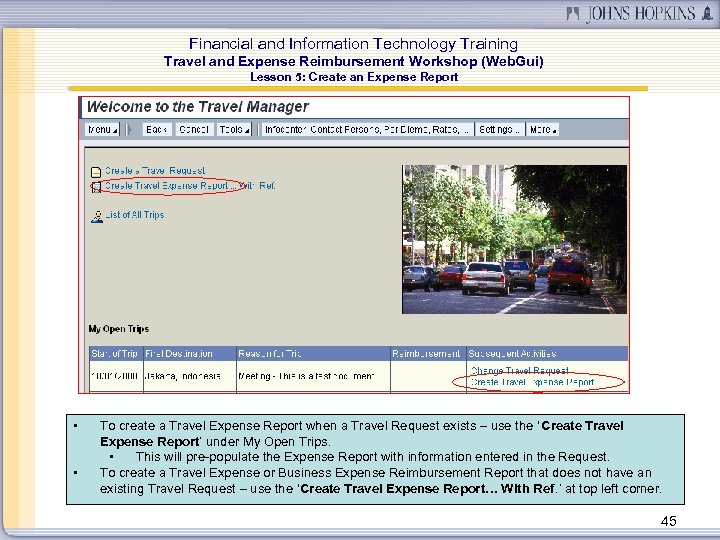Click the Settings toolbar button
The image size is (720, 540).
(x=499, y=130)
